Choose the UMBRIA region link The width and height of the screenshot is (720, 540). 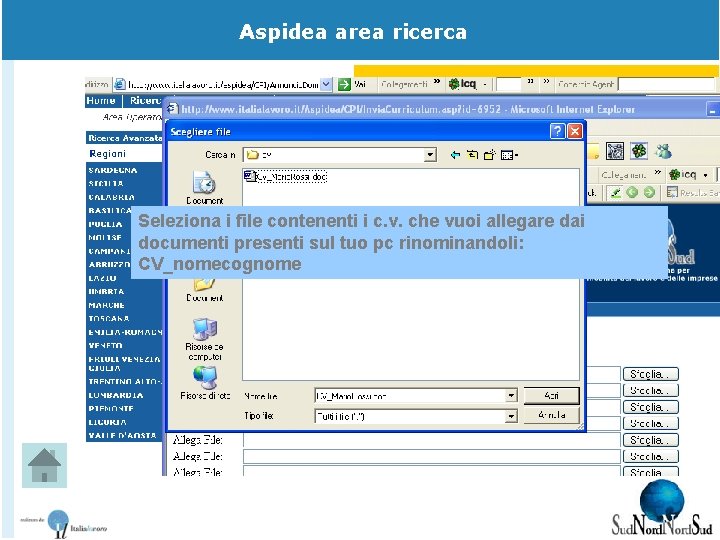106,292
